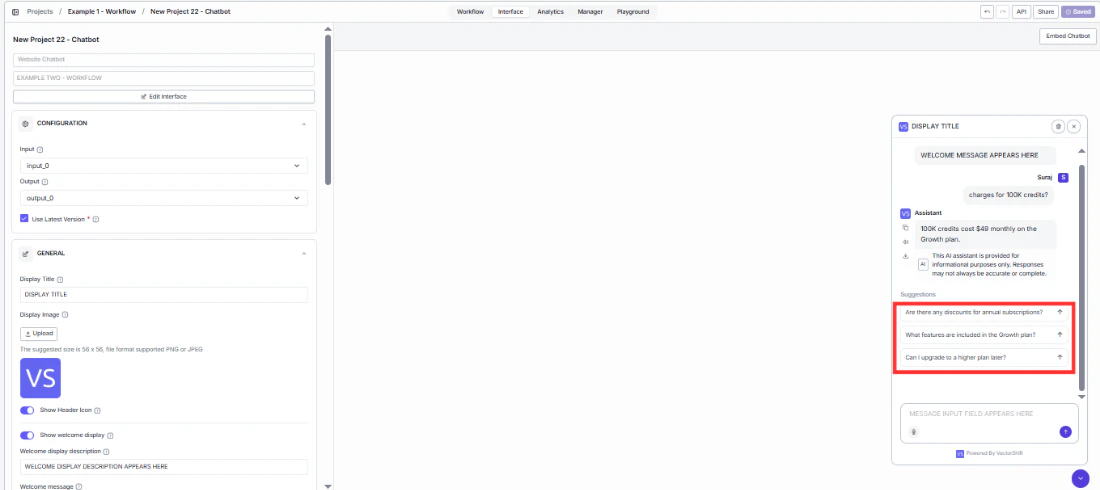The height and width of the screenshot is (490, 1100).
Task: Click the info icon beside Welcome message
Action: pyautogui.click(x=79, y=486)
